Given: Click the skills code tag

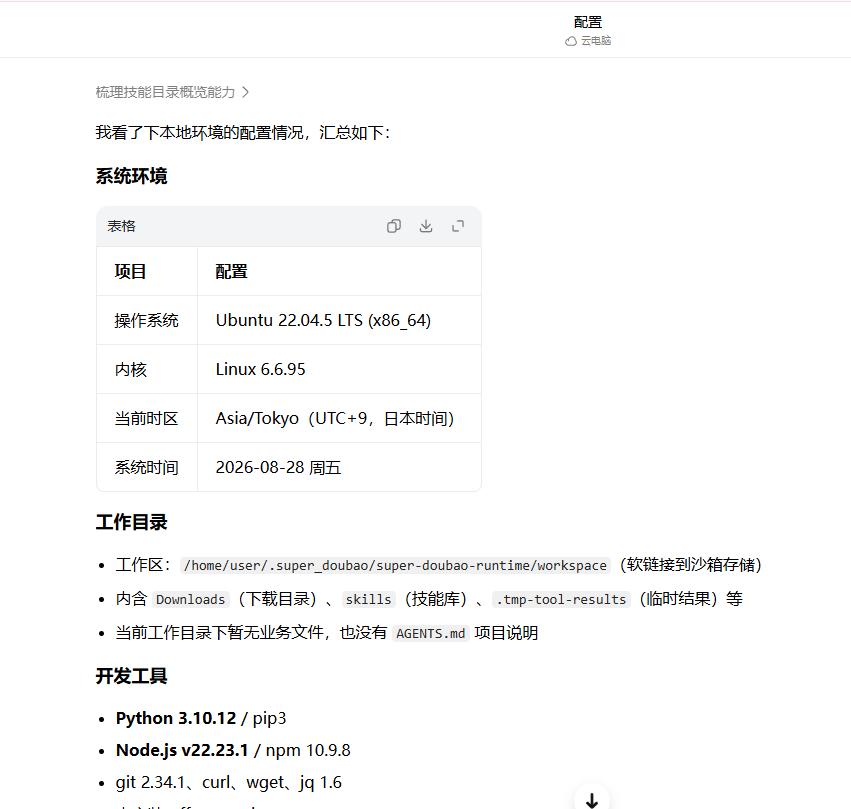Looking at the screenshot, I should click(x=369, y=600).
